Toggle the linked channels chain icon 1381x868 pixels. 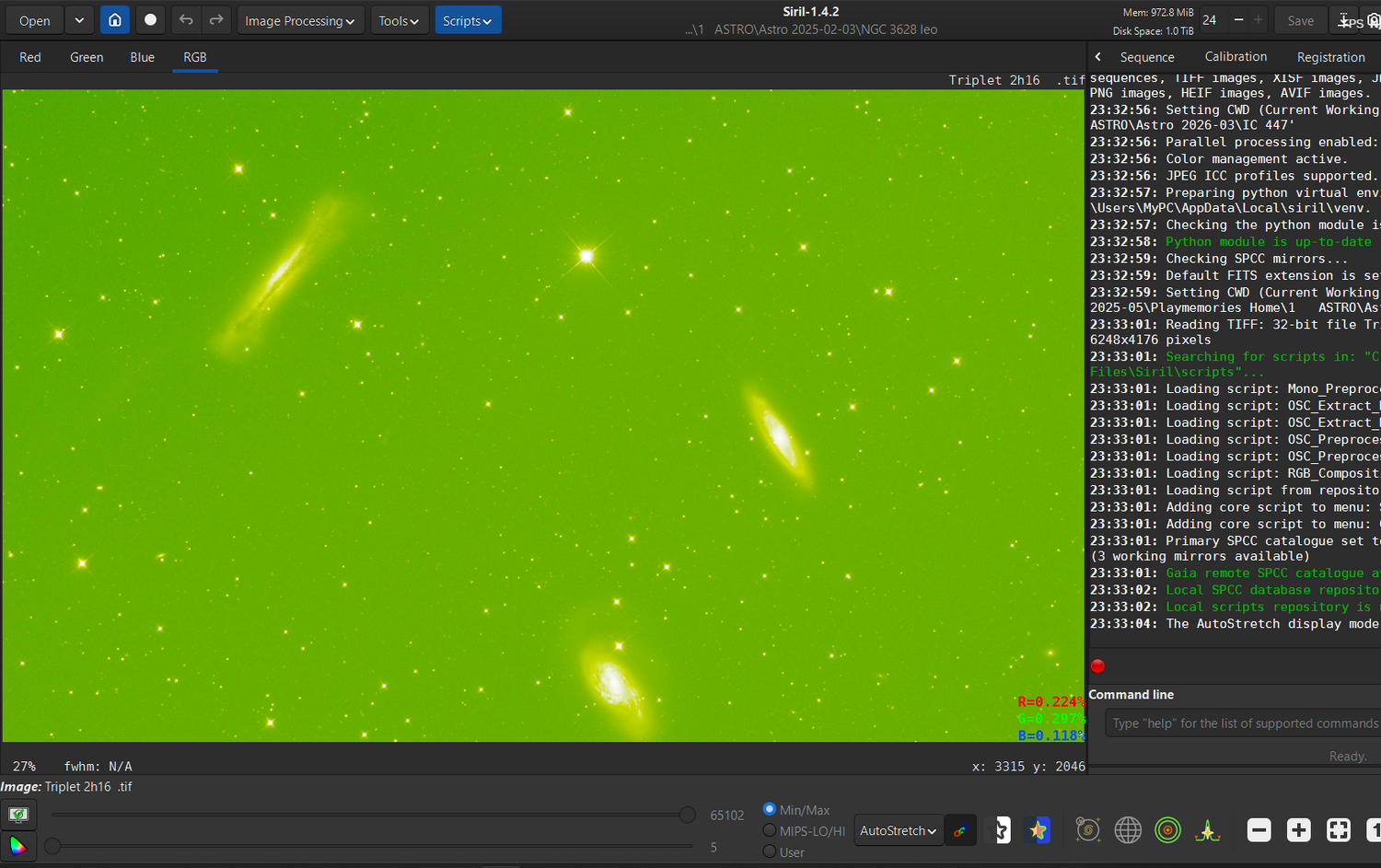(x=960, y=830)
